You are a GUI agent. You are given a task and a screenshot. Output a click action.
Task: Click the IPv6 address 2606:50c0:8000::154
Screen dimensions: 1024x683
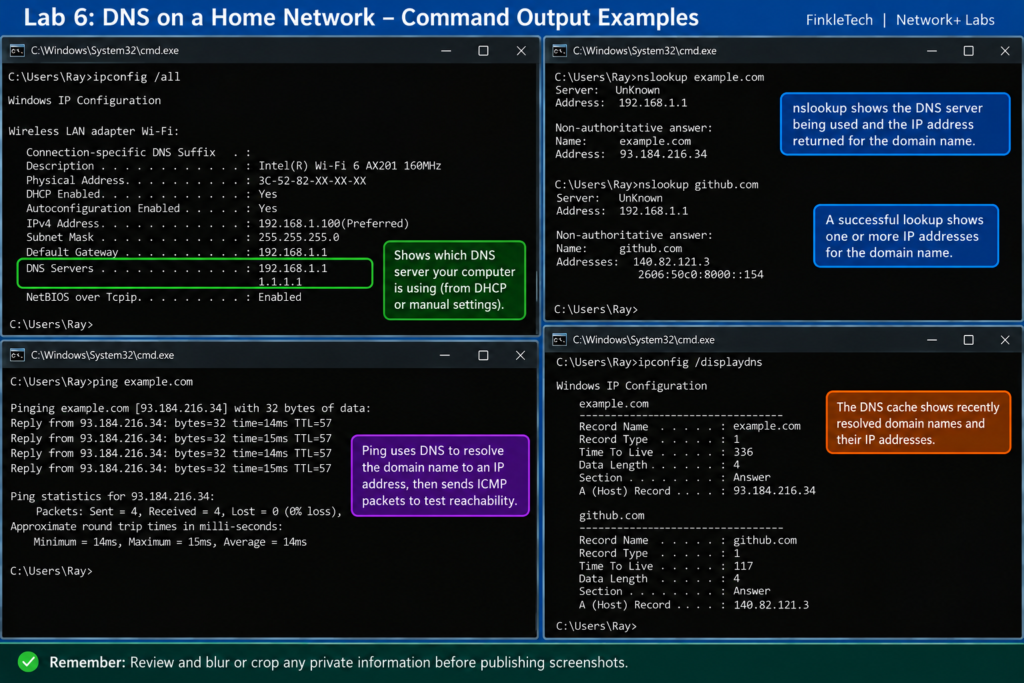coord(701,274)
